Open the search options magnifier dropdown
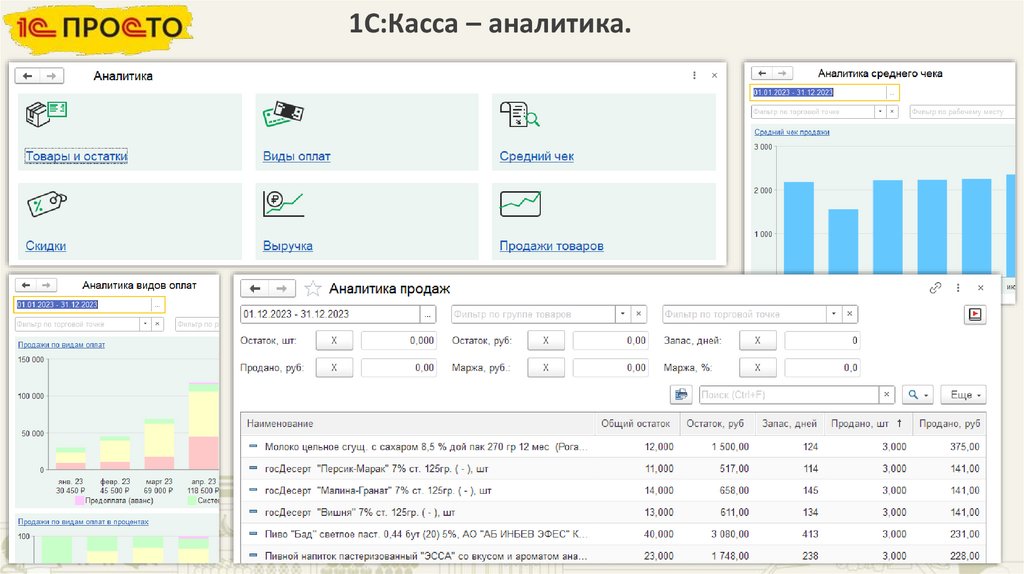1024x574 pixels. tap(918, 394)
